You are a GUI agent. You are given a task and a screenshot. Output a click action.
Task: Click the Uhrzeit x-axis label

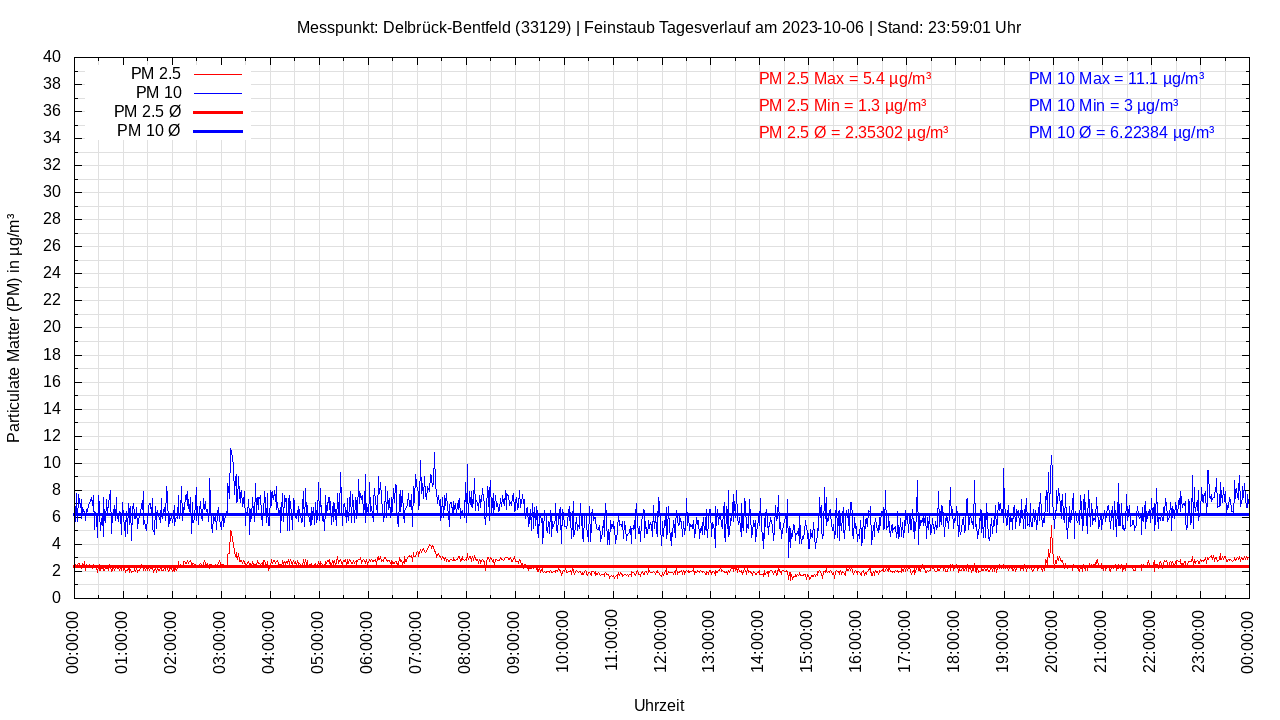(659, 705)
